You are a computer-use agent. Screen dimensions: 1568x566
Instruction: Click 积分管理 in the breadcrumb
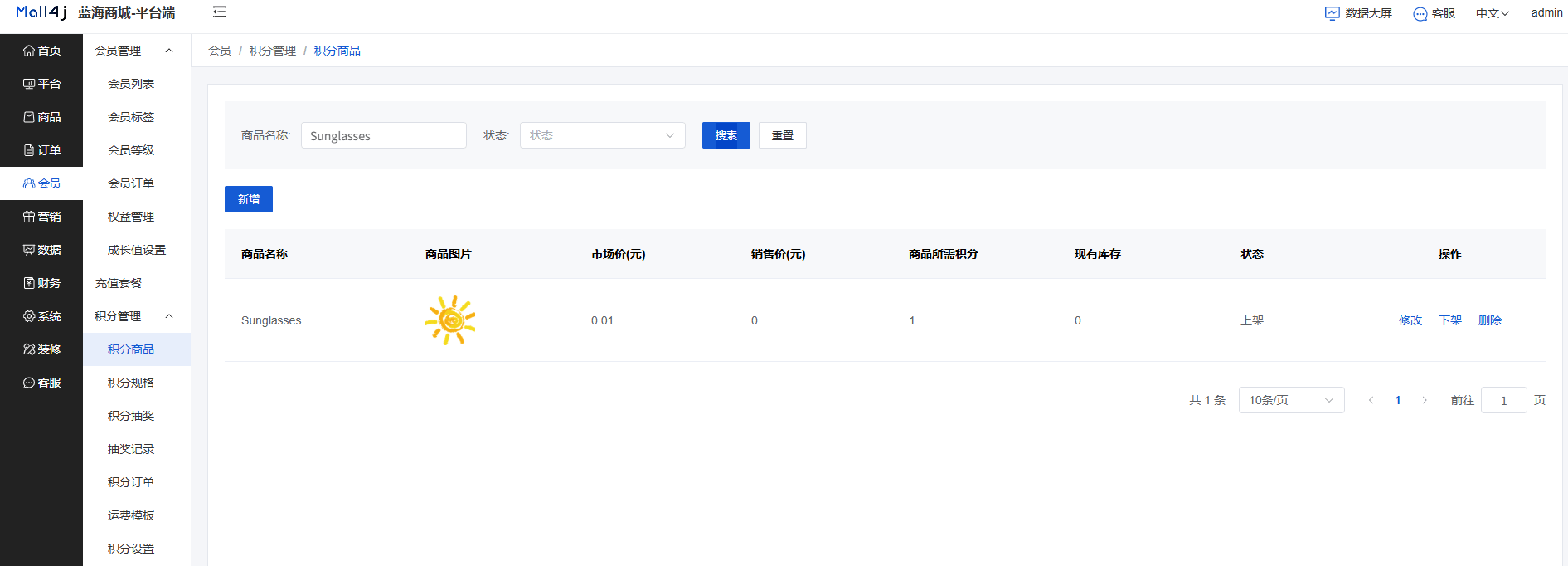273,51
